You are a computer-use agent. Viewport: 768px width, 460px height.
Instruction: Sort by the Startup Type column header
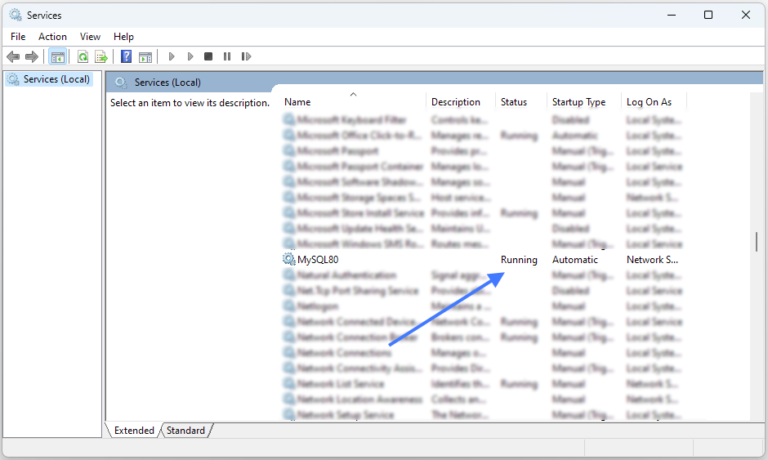[584, 102]
